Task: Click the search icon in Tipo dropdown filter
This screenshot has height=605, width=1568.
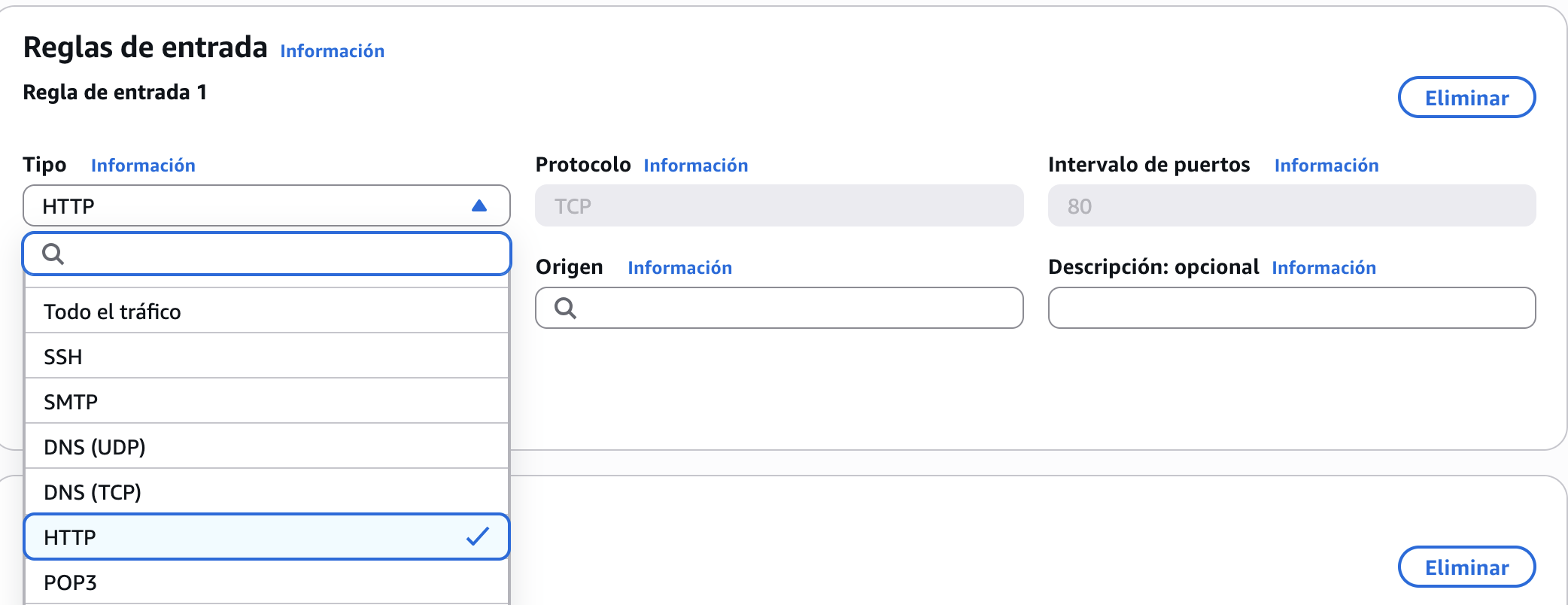Action: coord(53,254)
